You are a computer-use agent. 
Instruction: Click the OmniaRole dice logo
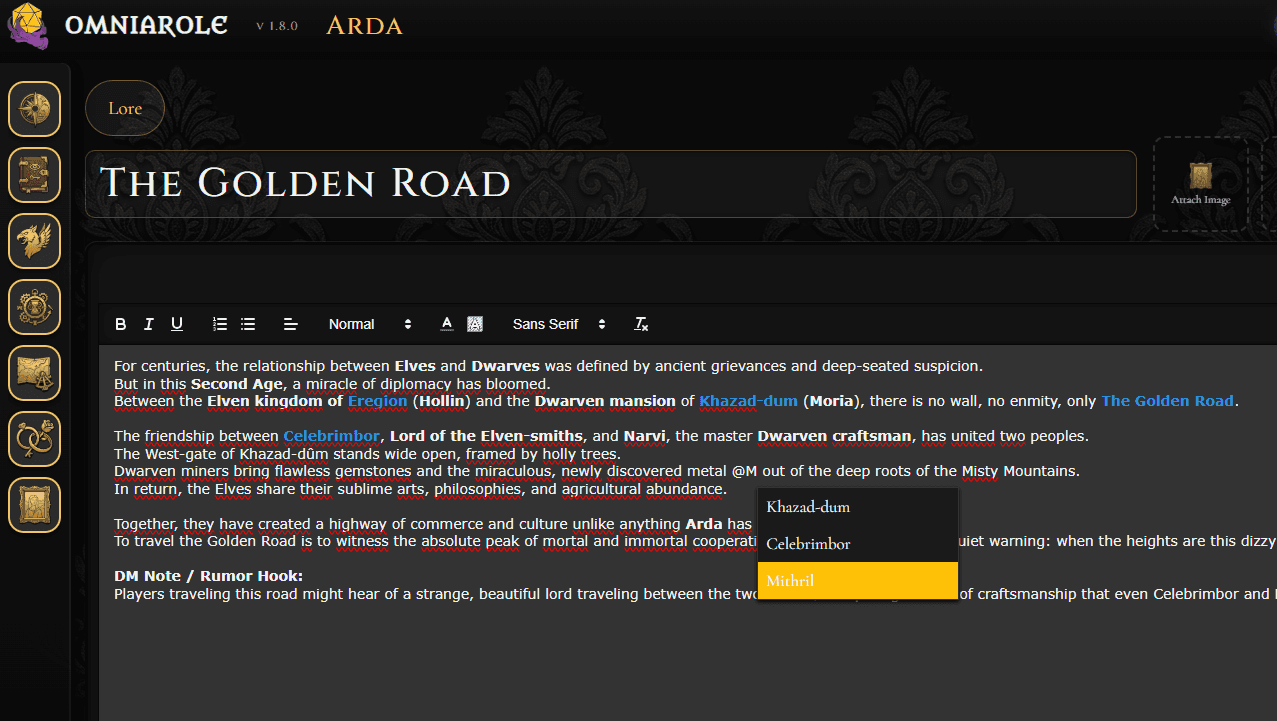click(27, 25)
